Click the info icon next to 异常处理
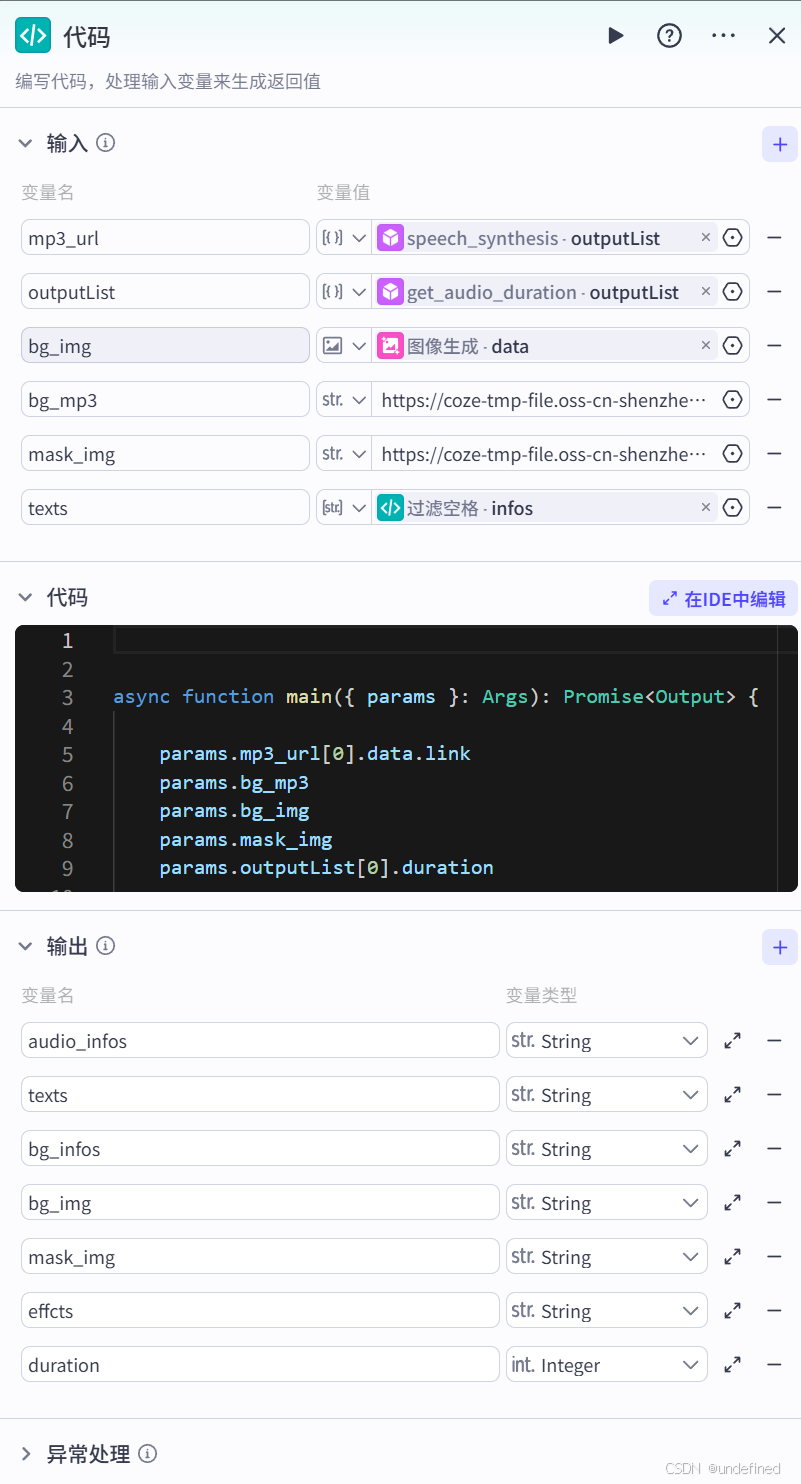Image resolution: width=801 pixels, height=1484 pixels. point(147,1453)
